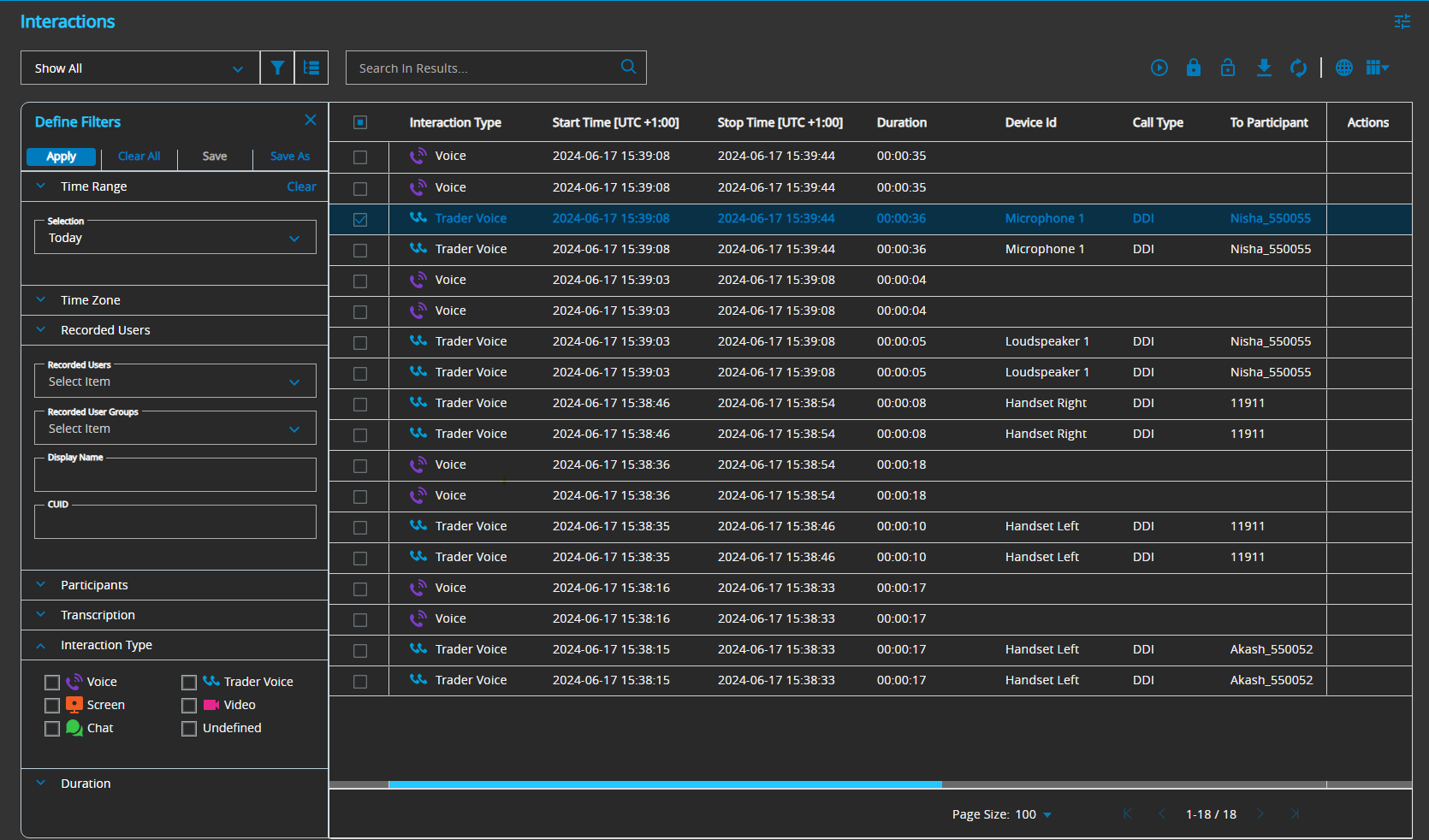Click the Apply filters button
The height and width of the screenshot is (840, 1429).
(61, 157)
